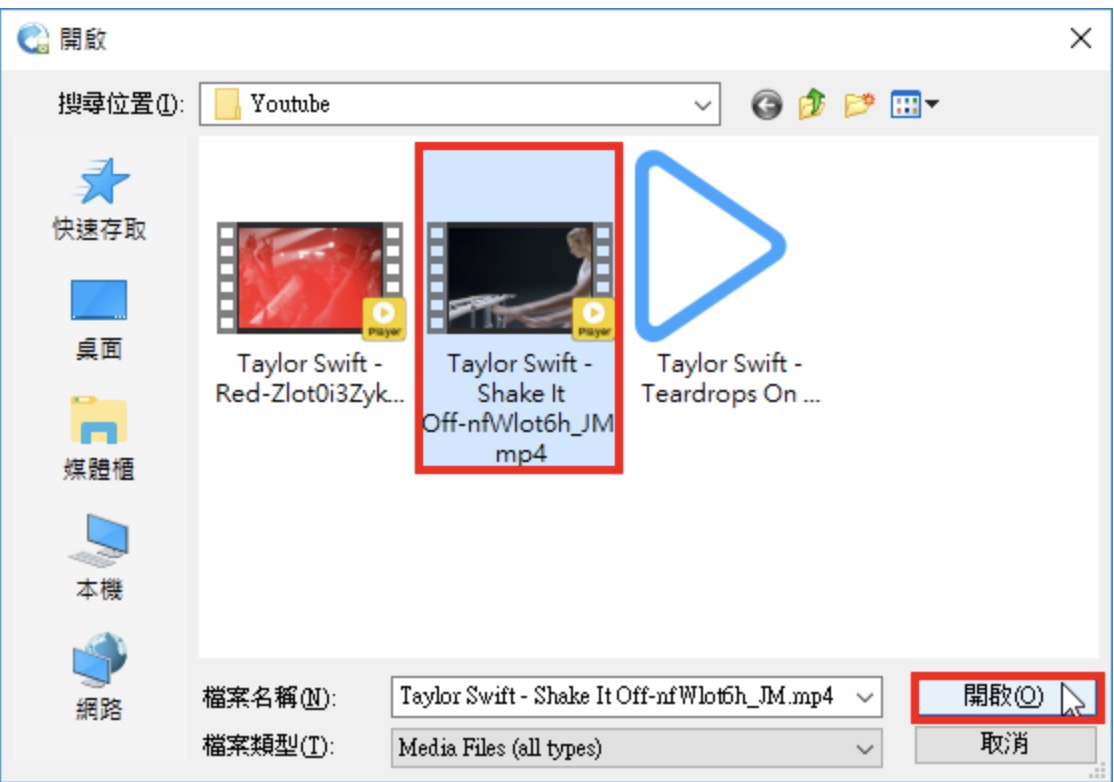The image size is (1114, 782).
Task: Create a new folder
Action: tap(859, 104)
